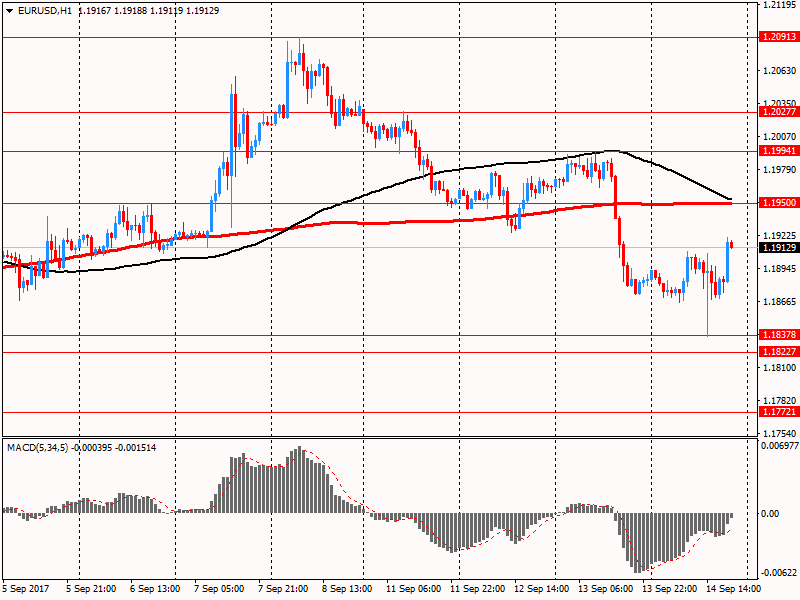Image resolution: width=800 pixels, height=600 pixels.
Task: Click the MACD scale value -0.00622
Action: coord(780,572)
